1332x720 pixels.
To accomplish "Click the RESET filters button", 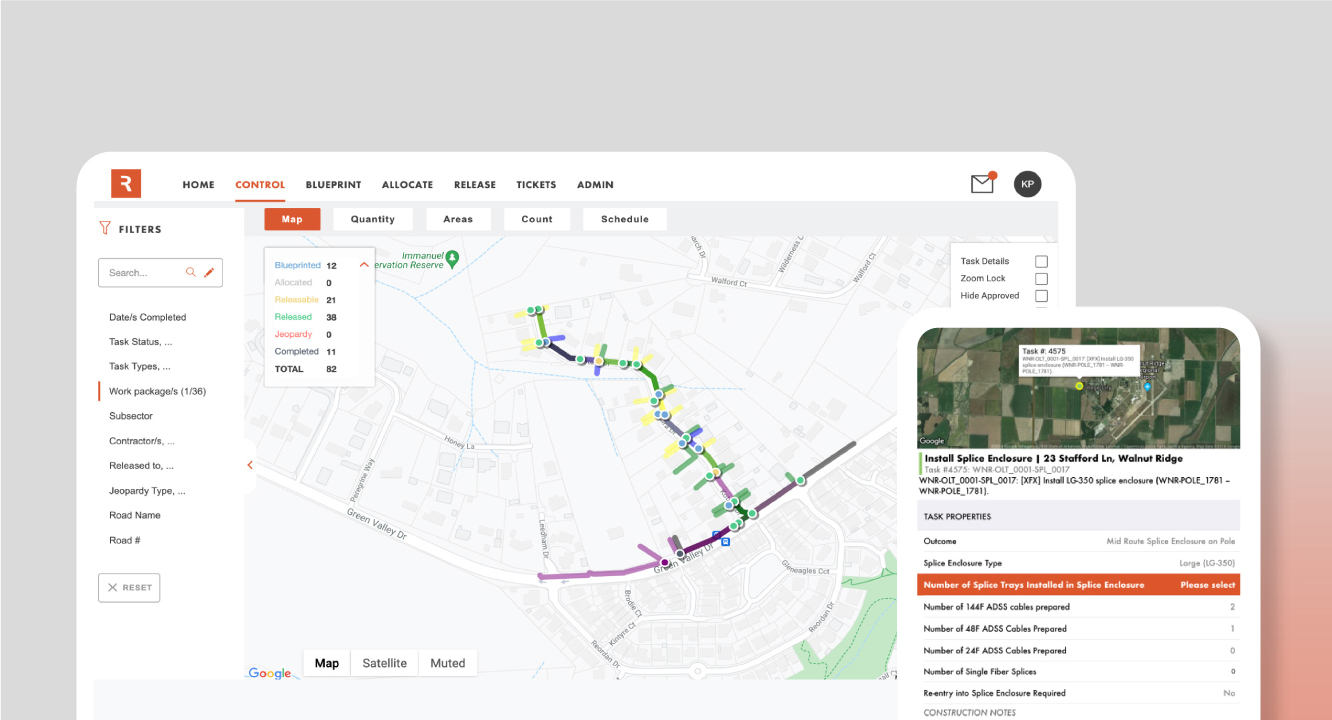I will (x=129, y=587).
